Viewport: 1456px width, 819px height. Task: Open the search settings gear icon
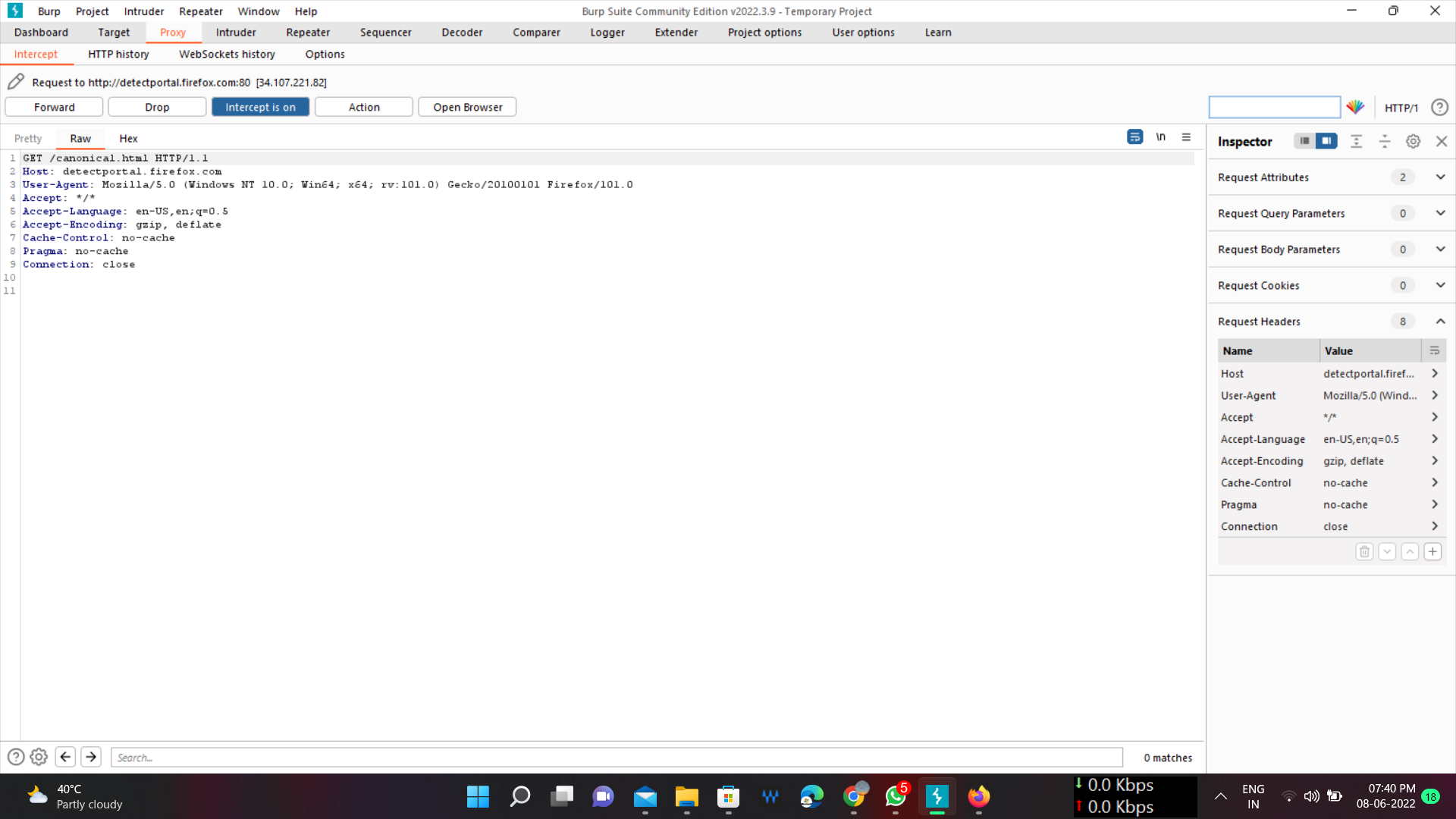coord(39,757)
